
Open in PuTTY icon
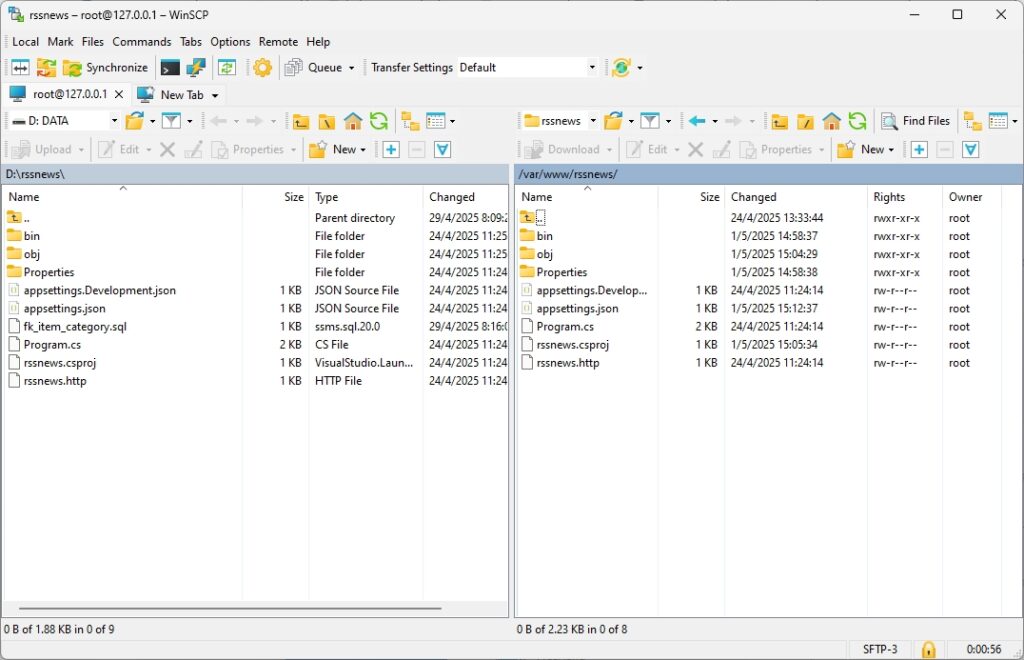[195, 67]
